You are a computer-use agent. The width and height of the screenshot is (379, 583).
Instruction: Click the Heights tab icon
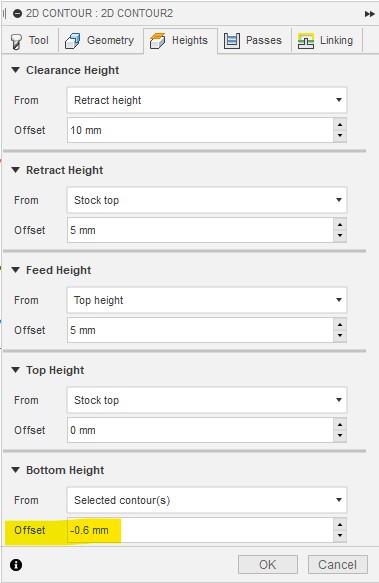(157, 41)
